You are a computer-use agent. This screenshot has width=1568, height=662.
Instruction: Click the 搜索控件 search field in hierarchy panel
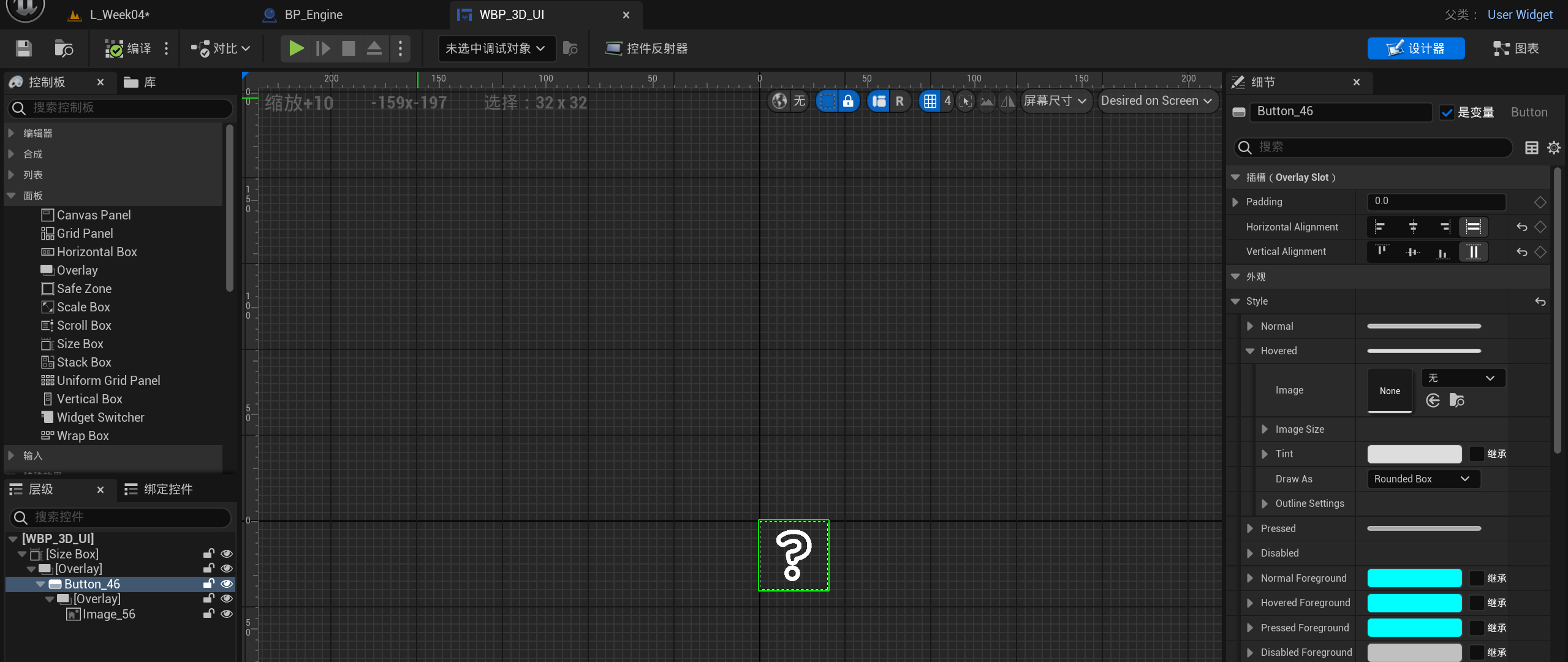coord(119,517)
